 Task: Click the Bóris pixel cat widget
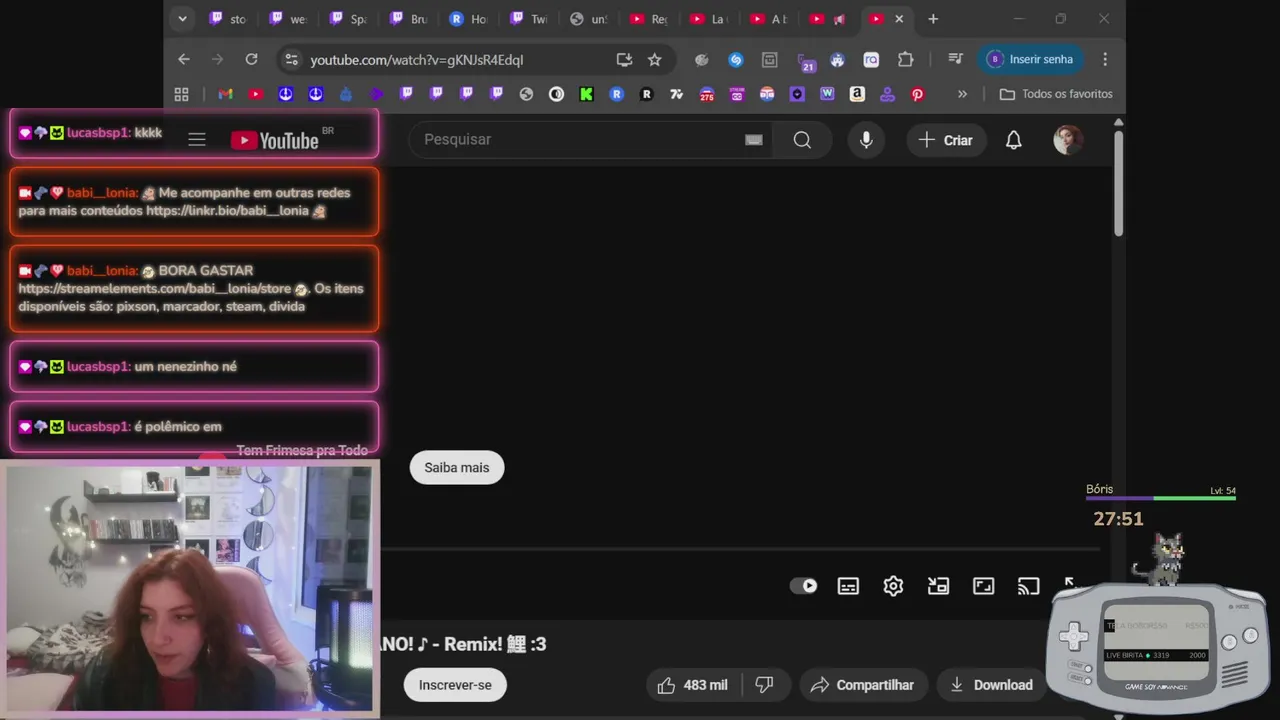point(1160,558)
